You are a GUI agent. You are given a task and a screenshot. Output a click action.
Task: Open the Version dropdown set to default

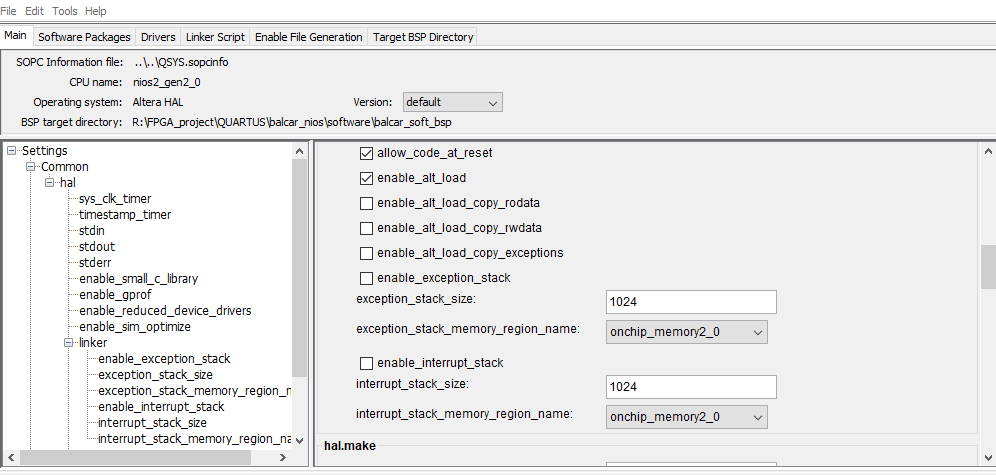pos(452,102)
